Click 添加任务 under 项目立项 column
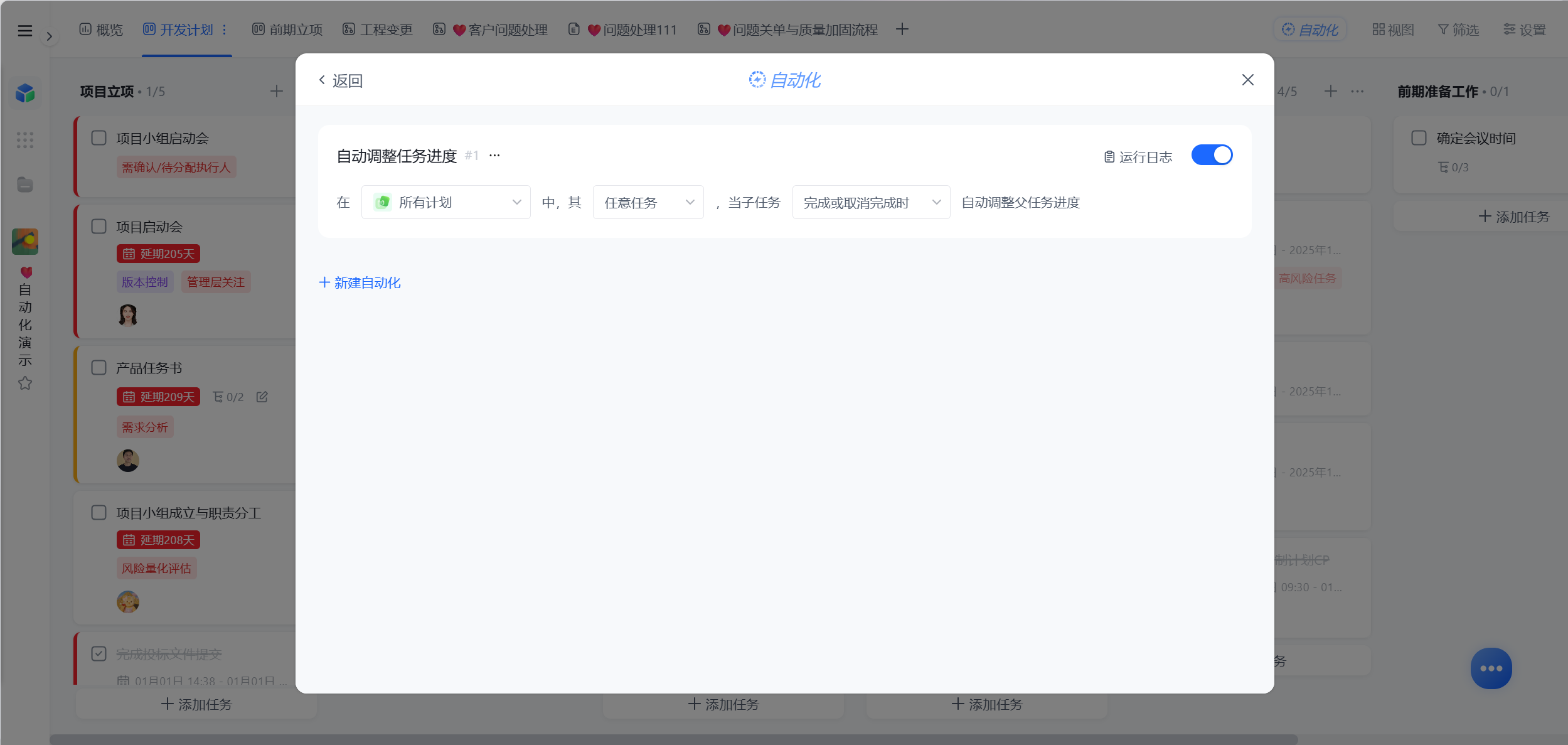 196,704
